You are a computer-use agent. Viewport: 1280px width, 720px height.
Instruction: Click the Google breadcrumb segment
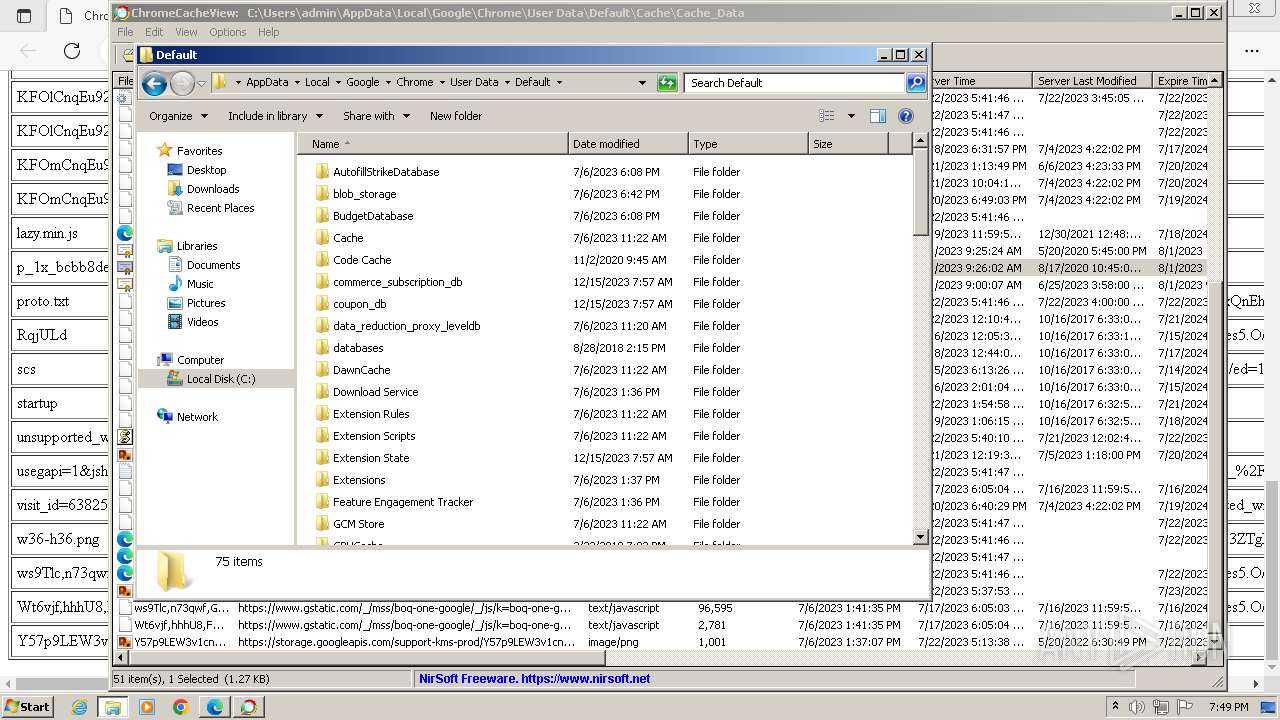coord(362,83)
